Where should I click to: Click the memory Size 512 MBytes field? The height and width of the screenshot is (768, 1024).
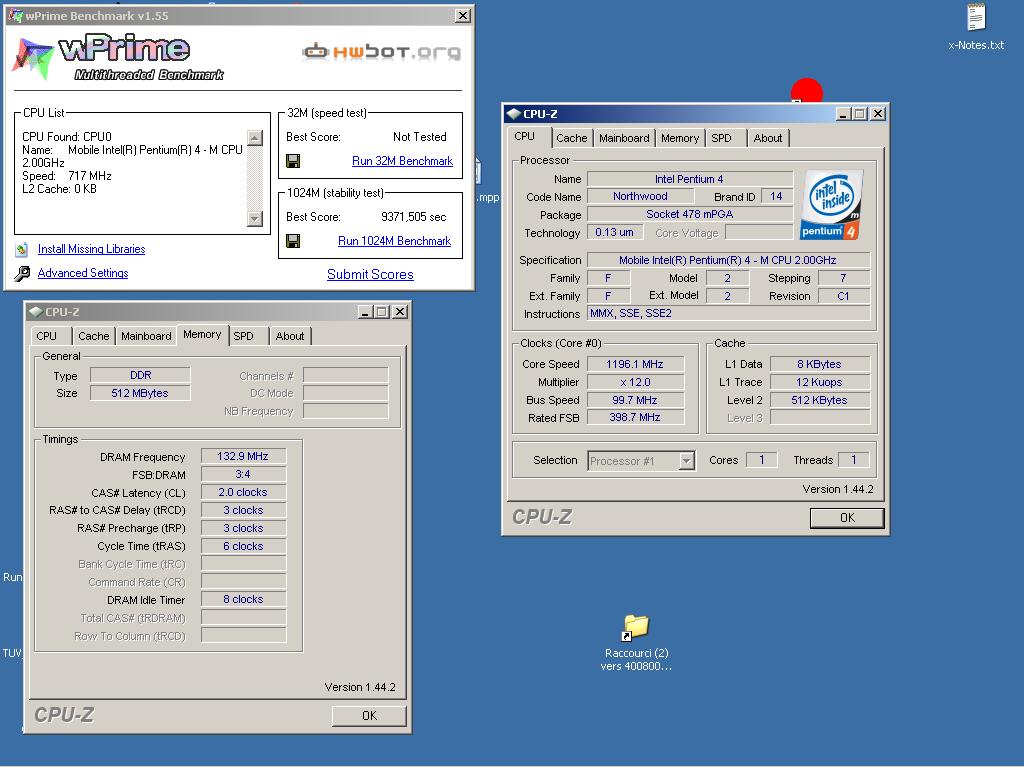[x=140, y=392]
